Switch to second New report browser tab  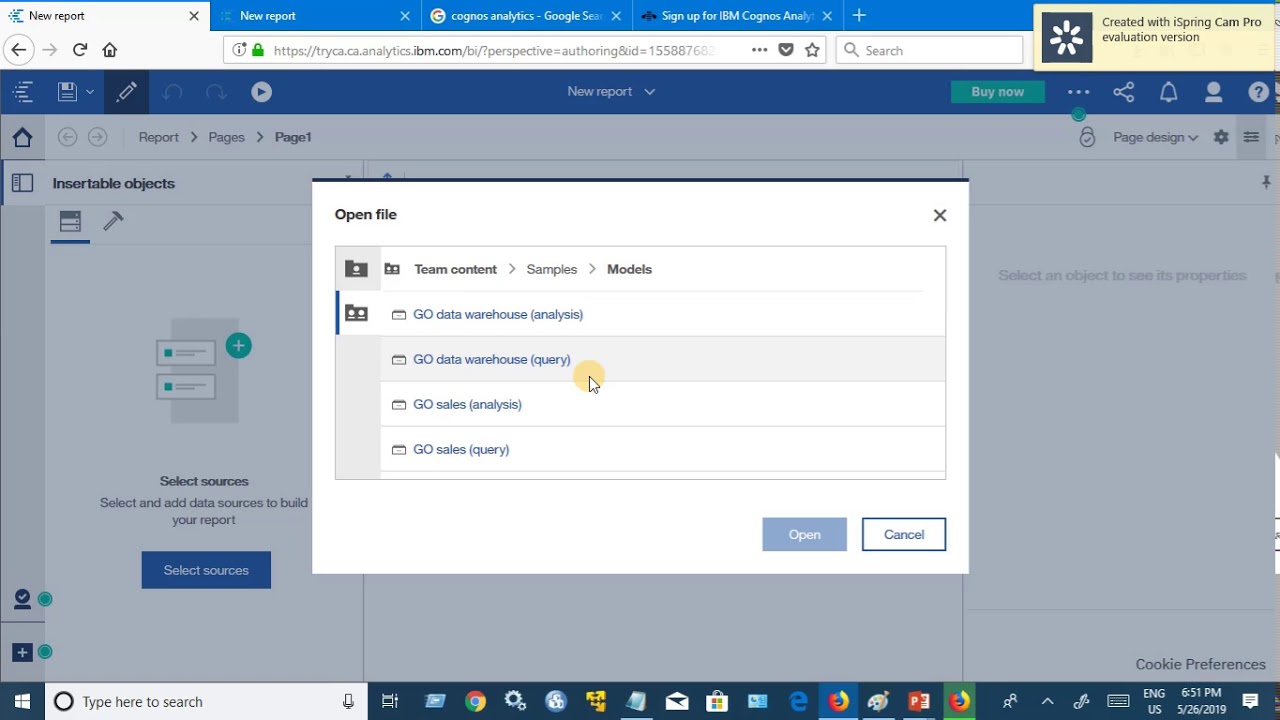(x=314, y=16)
